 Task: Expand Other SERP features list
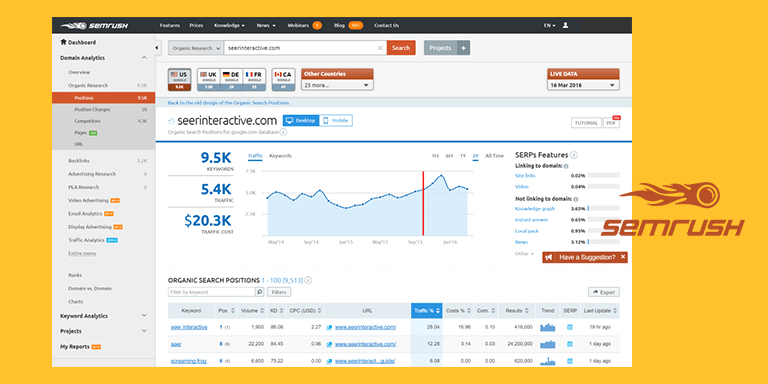point(525,254)
